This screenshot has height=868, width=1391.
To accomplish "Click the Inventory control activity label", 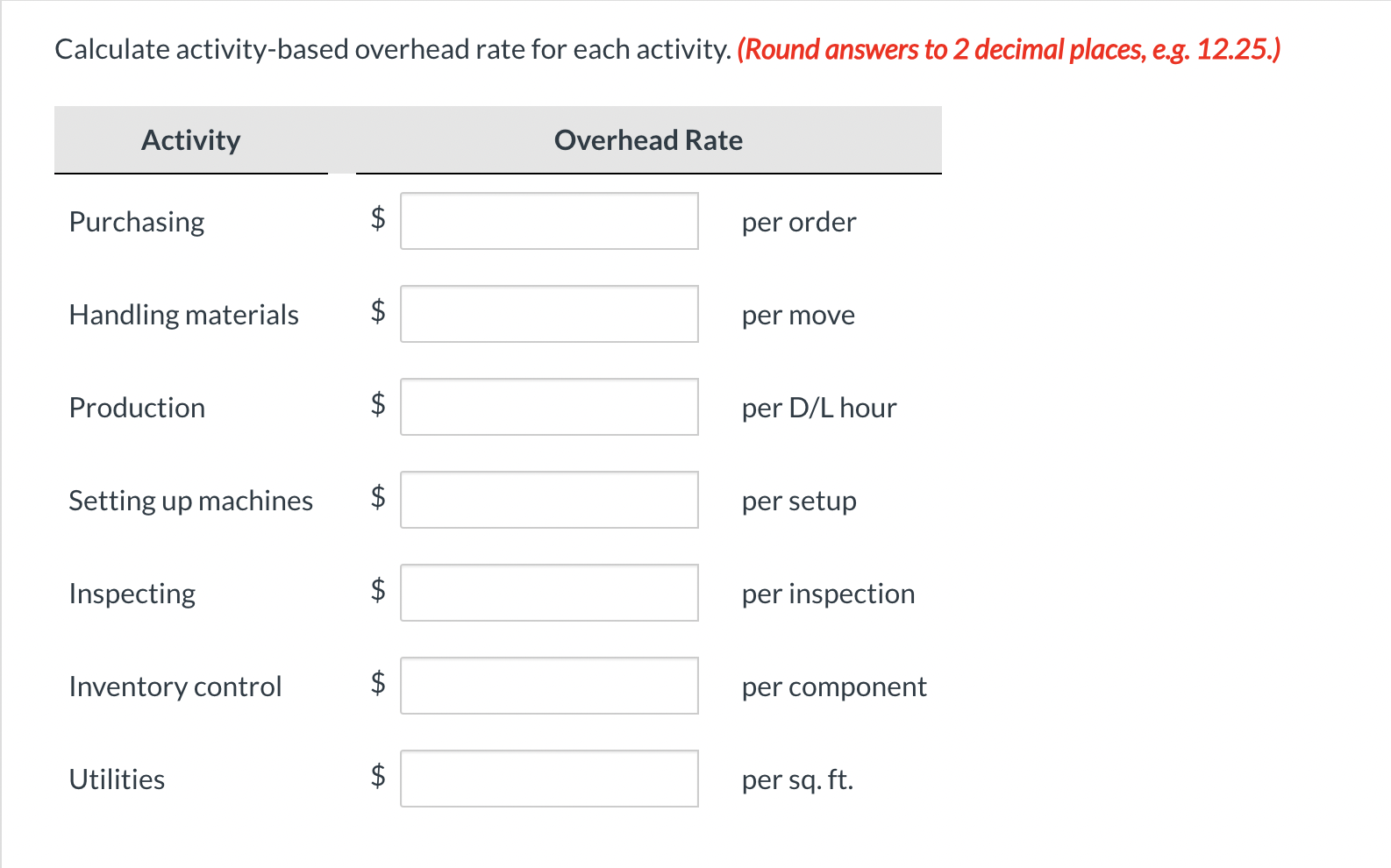I will 175,686.
